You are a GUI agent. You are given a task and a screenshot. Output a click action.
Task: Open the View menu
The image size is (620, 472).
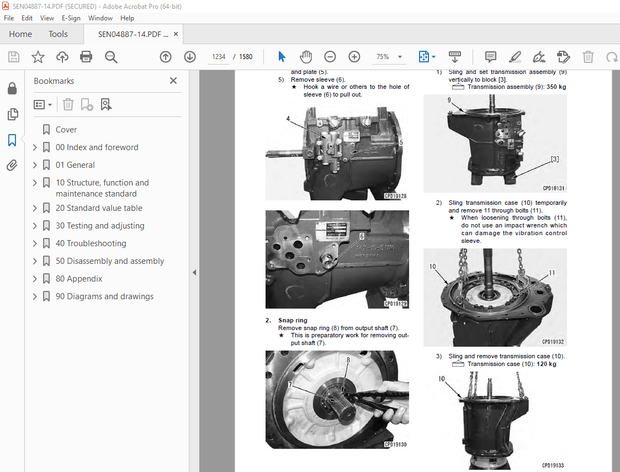pyautogui.click(x=47, y=18)
